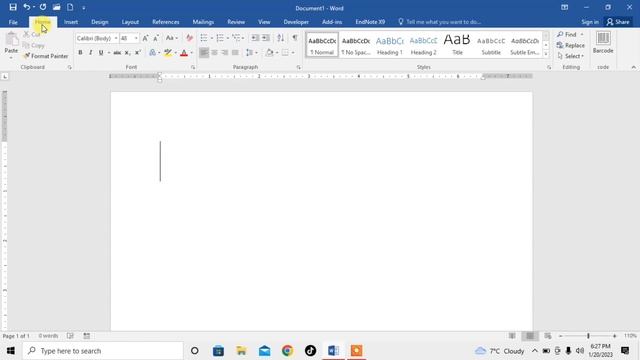
Task: Open the Change Case Aa dropdown
Action: coord(171,38)
